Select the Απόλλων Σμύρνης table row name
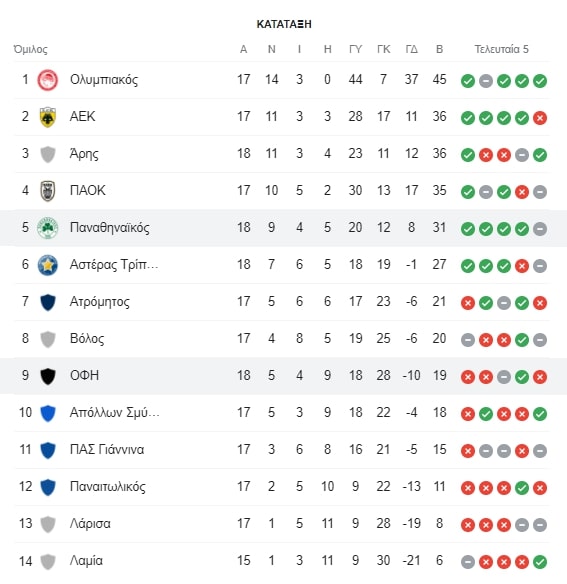 click(114, 413)
